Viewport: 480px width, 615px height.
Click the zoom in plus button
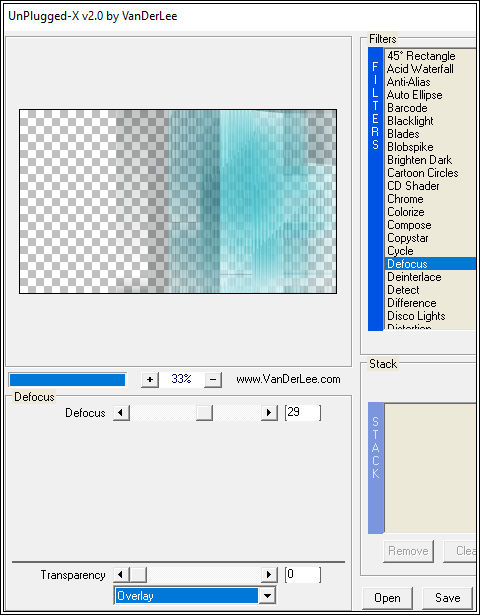click(149, 380)
